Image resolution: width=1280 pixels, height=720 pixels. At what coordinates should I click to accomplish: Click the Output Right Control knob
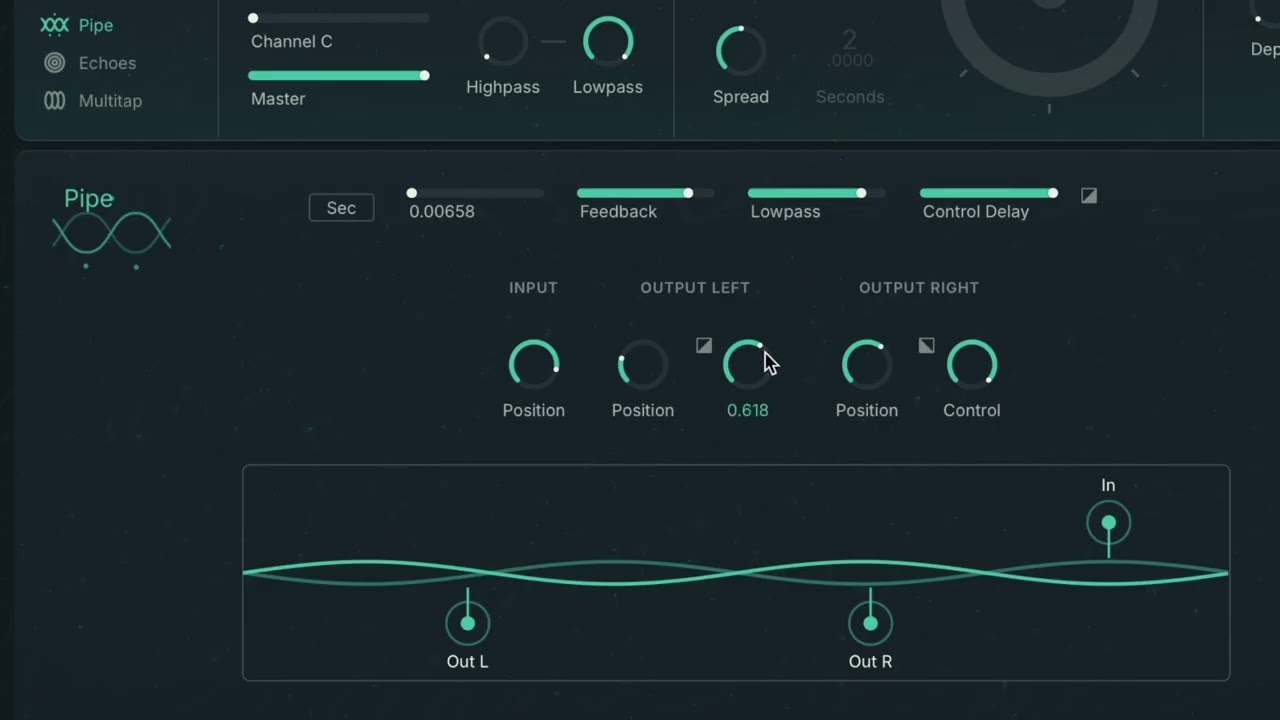click(972, 364)
